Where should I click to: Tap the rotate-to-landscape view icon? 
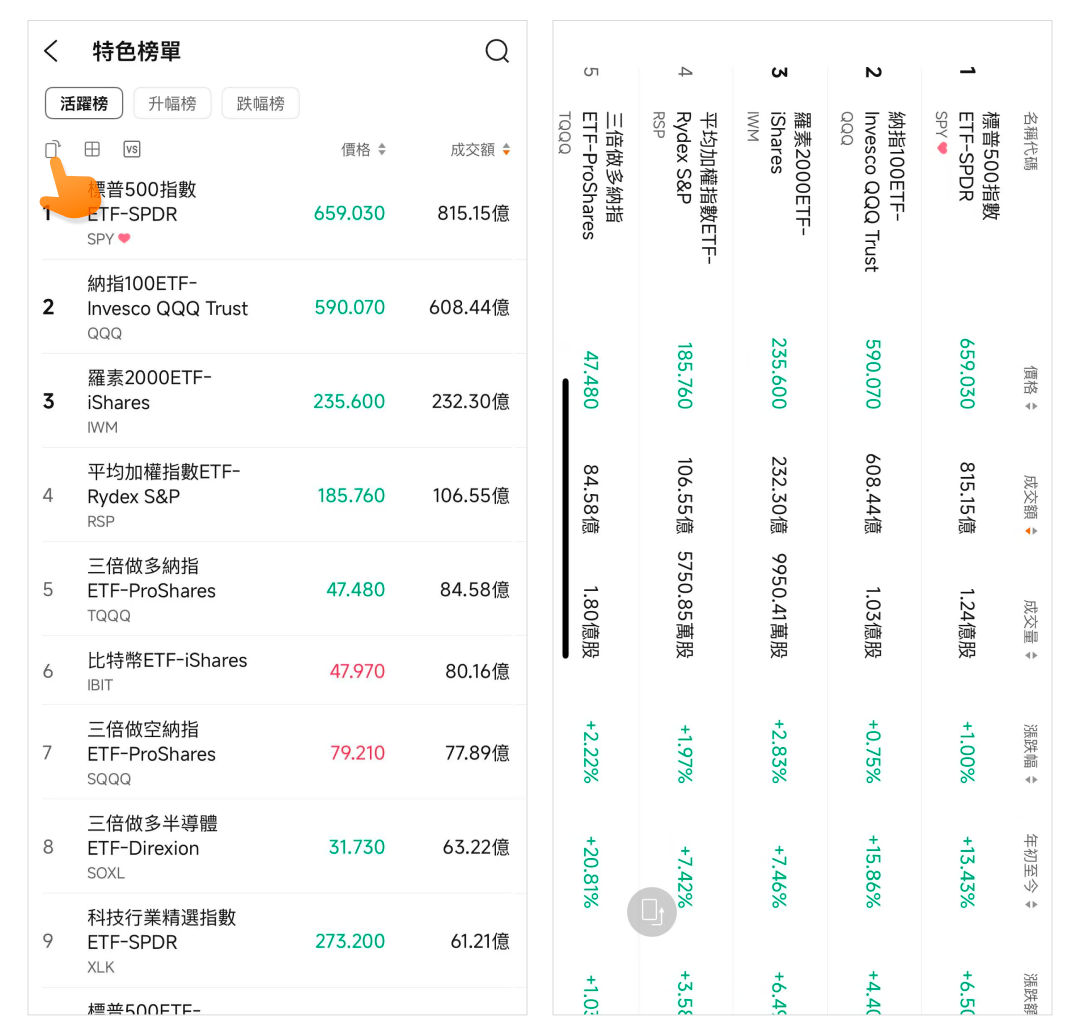(x=53, y=149)
